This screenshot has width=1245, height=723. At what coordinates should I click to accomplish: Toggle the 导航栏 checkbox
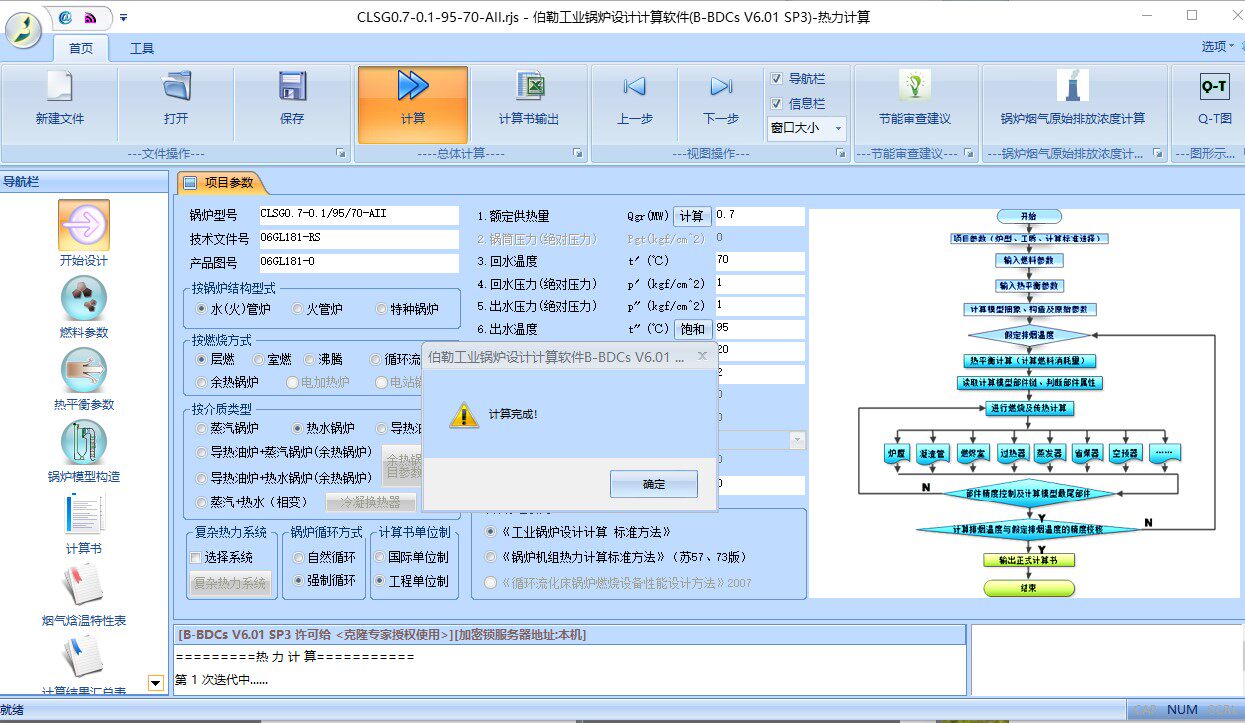pyautogui.click(x=776, y=78)
